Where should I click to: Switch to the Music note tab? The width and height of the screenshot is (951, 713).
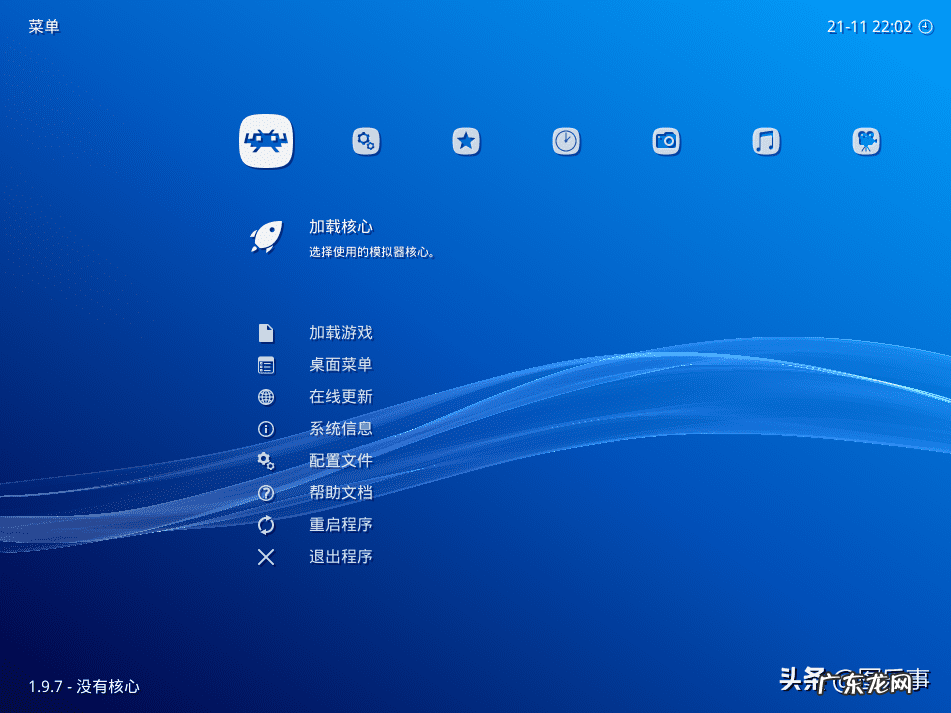coord(766,141)
